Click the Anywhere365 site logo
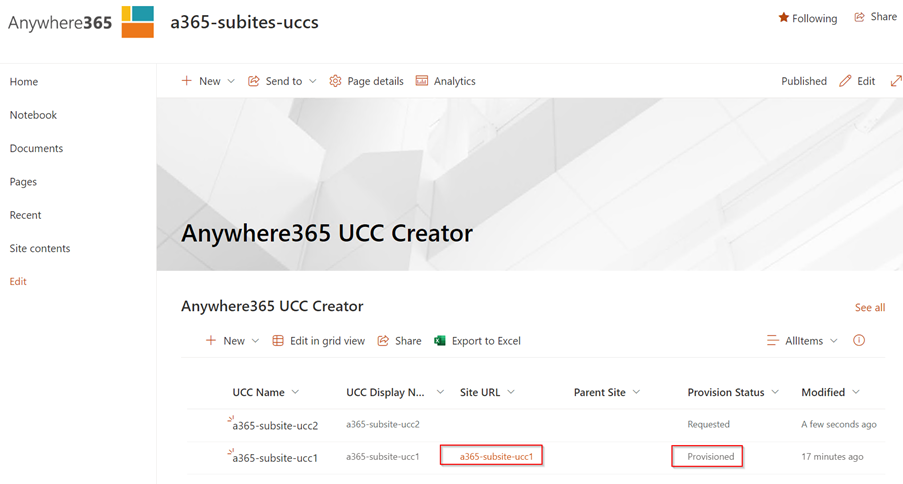903x484 pixels. (137, 21)
